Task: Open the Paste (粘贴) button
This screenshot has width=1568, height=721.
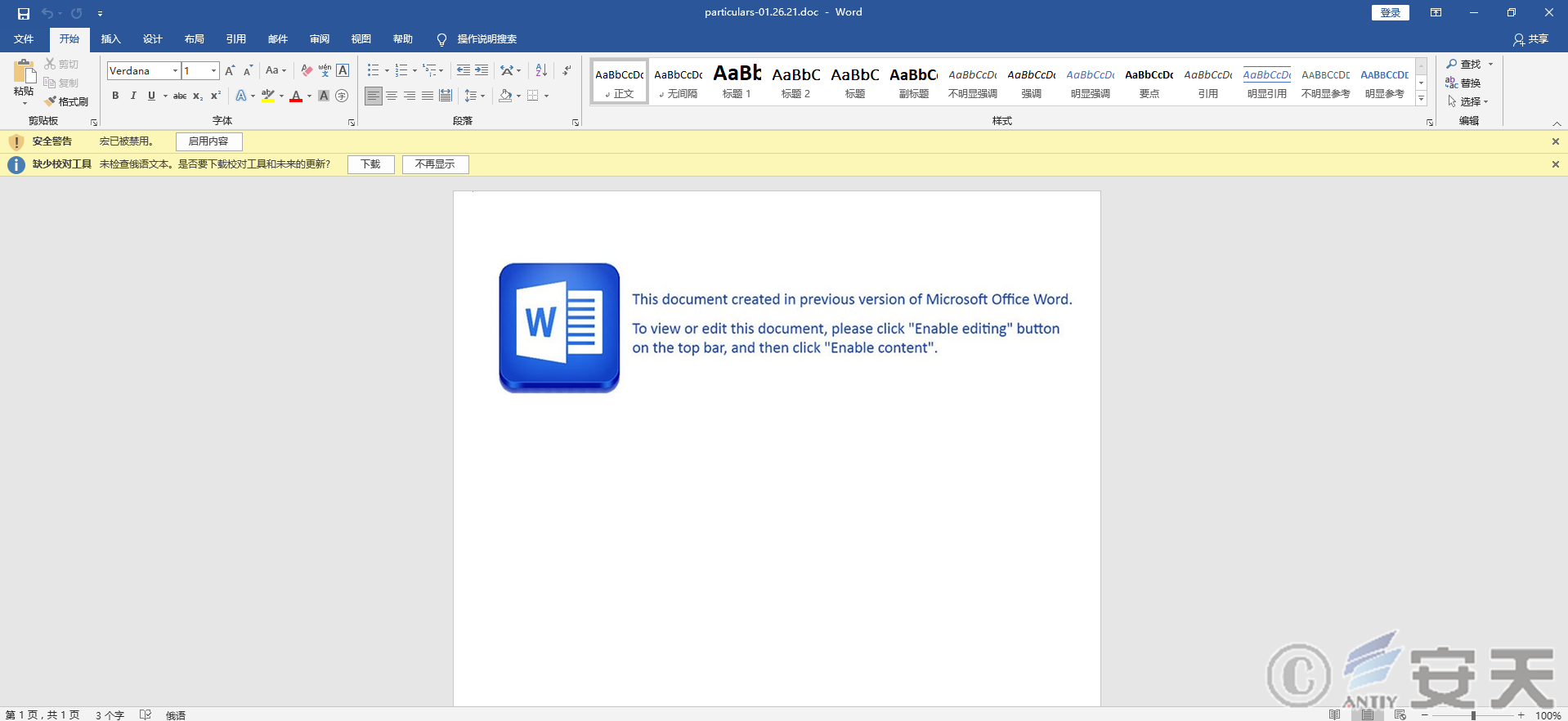Action: pos(24,82)
